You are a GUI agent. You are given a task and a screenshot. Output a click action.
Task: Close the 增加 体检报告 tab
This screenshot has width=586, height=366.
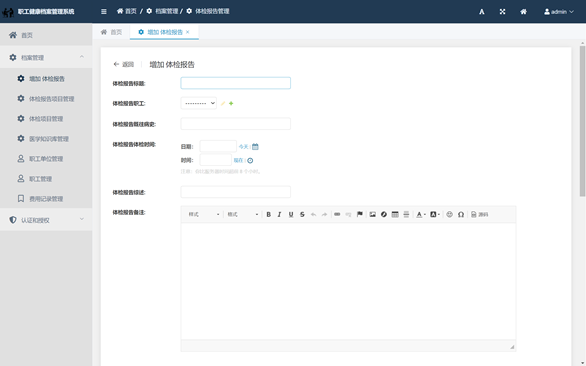[x=188, y=32]
